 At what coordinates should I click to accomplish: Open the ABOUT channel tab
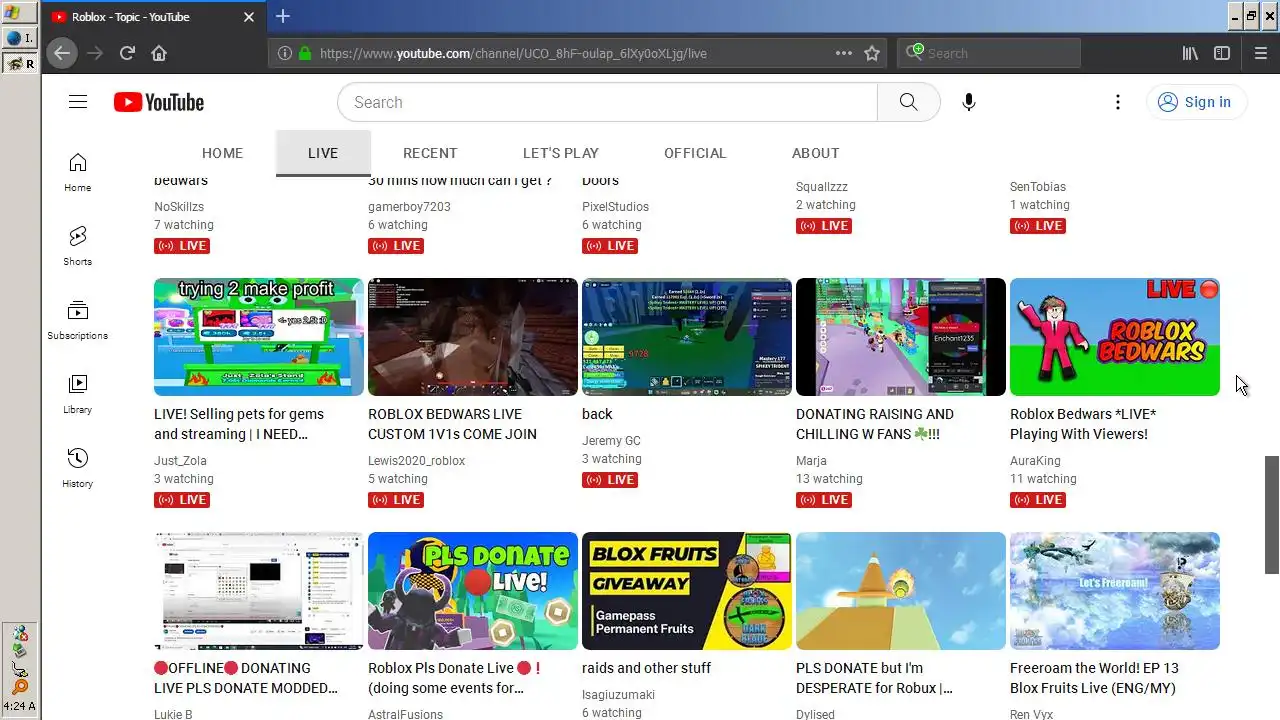[x=816, y=153]
